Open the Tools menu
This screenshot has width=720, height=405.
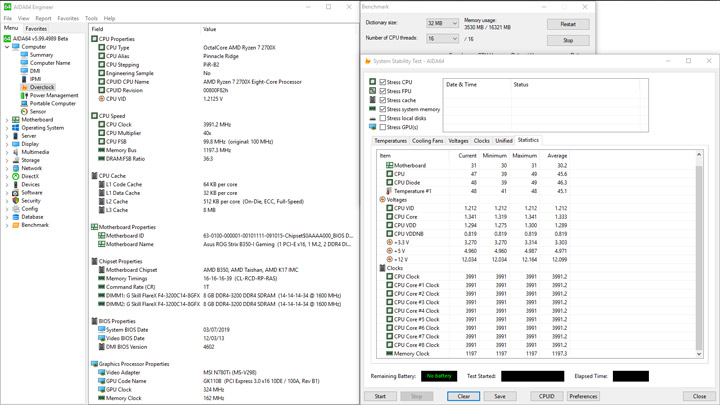pyautogui.click(x=91, y=18)
